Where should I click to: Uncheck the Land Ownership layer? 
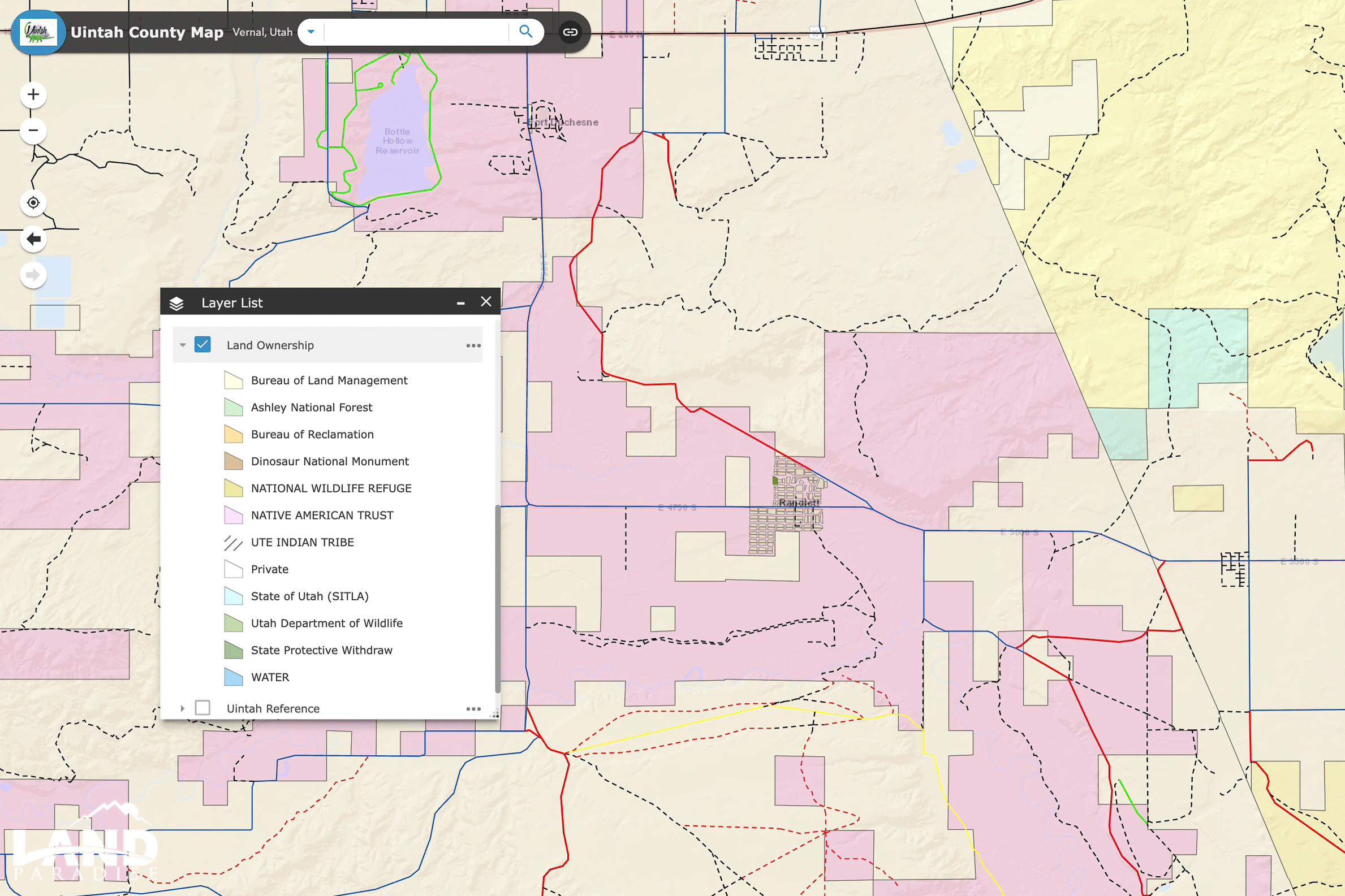(202, 345)
